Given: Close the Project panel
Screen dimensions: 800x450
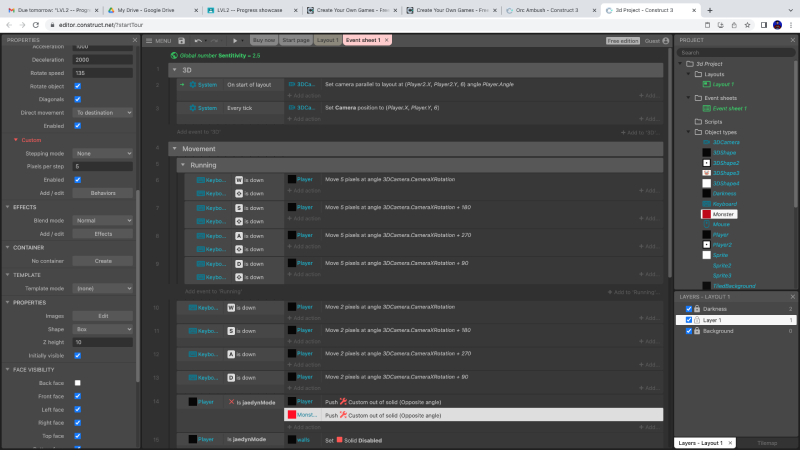Looking at the screenshot, I should (792, 40).
